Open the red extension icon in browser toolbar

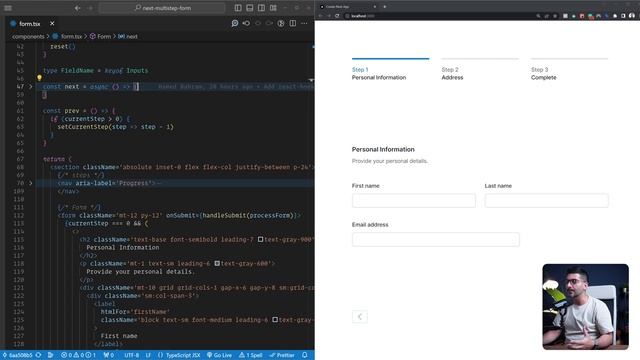pos(582,16)
